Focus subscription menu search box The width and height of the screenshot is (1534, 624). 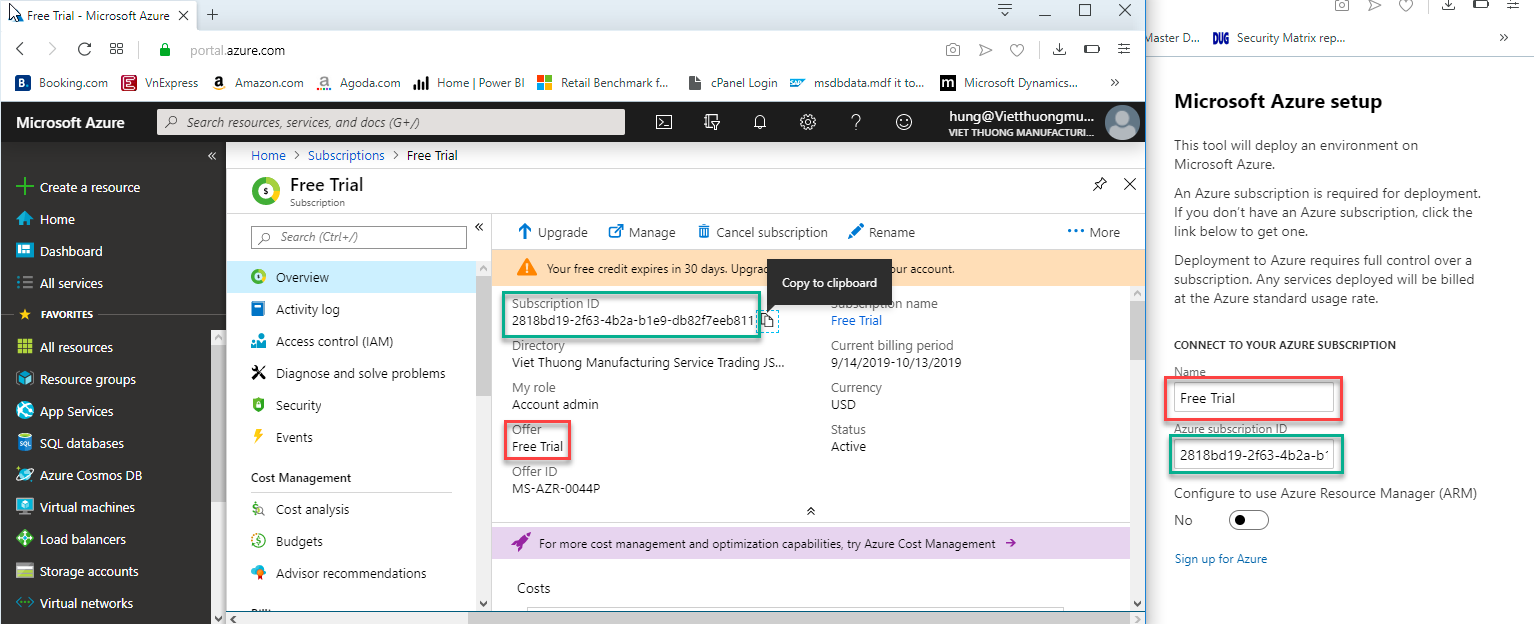pyautogui.click(x=359, y=237)
